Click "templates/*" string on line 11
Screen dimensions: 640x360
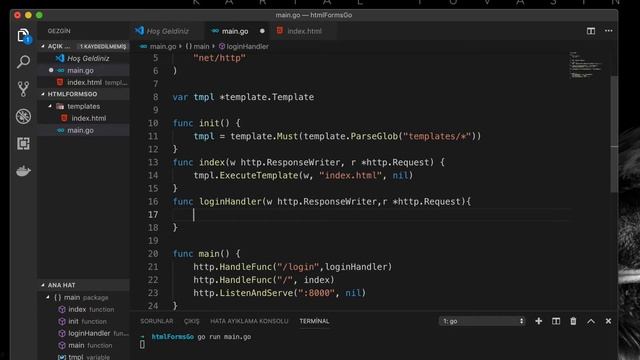pos(437,136)
